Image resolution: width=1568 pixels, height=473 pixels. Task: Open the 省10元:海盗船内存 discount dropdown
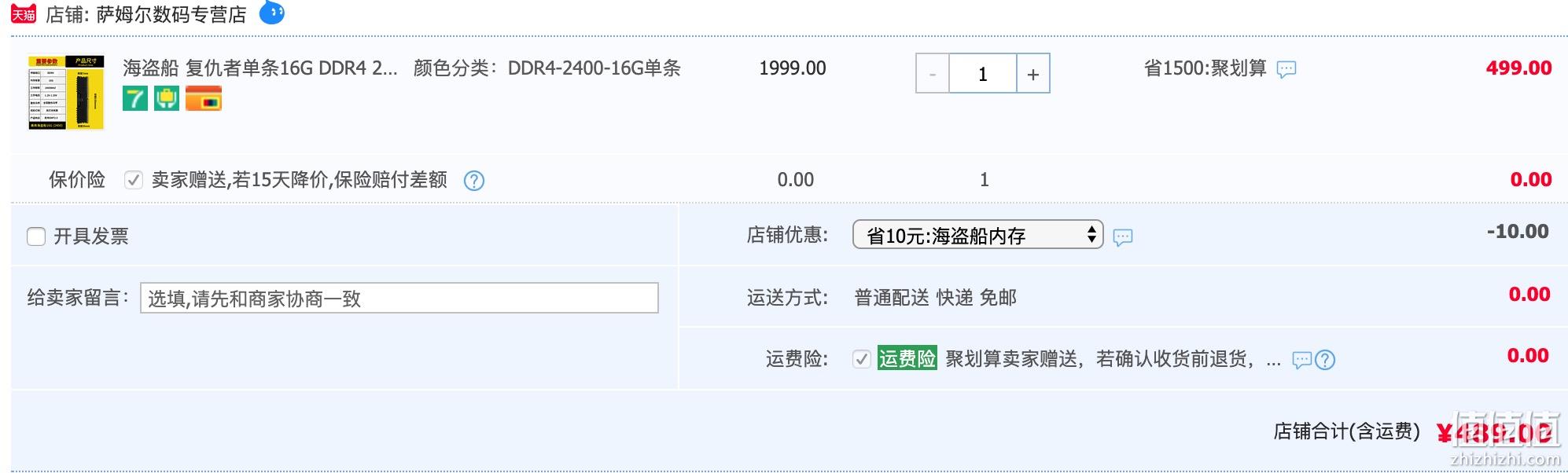click(978, 235)
